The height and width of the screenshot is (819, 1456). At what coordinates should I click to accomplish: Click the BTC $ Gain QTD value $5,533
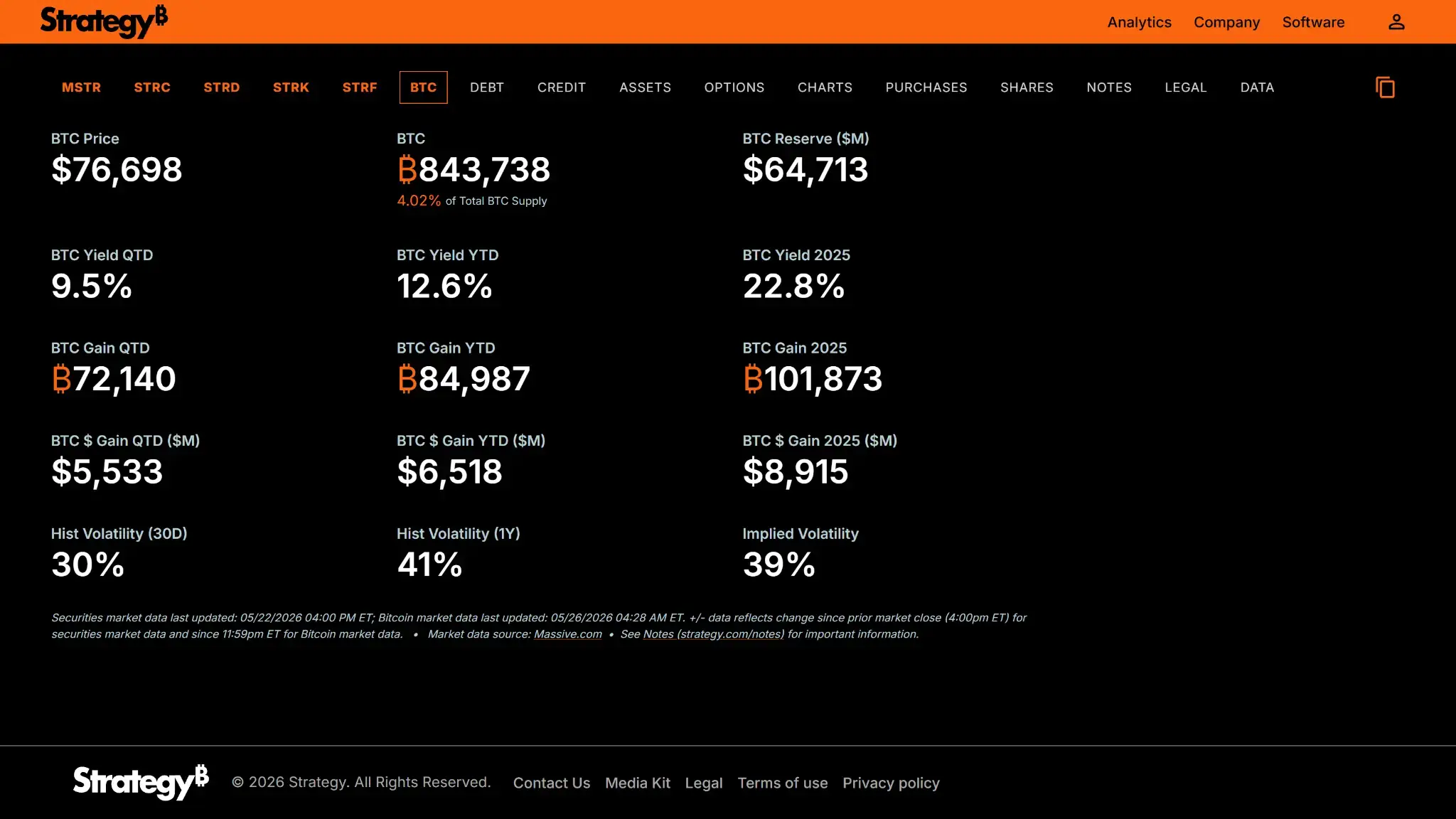tap(107, 471)
